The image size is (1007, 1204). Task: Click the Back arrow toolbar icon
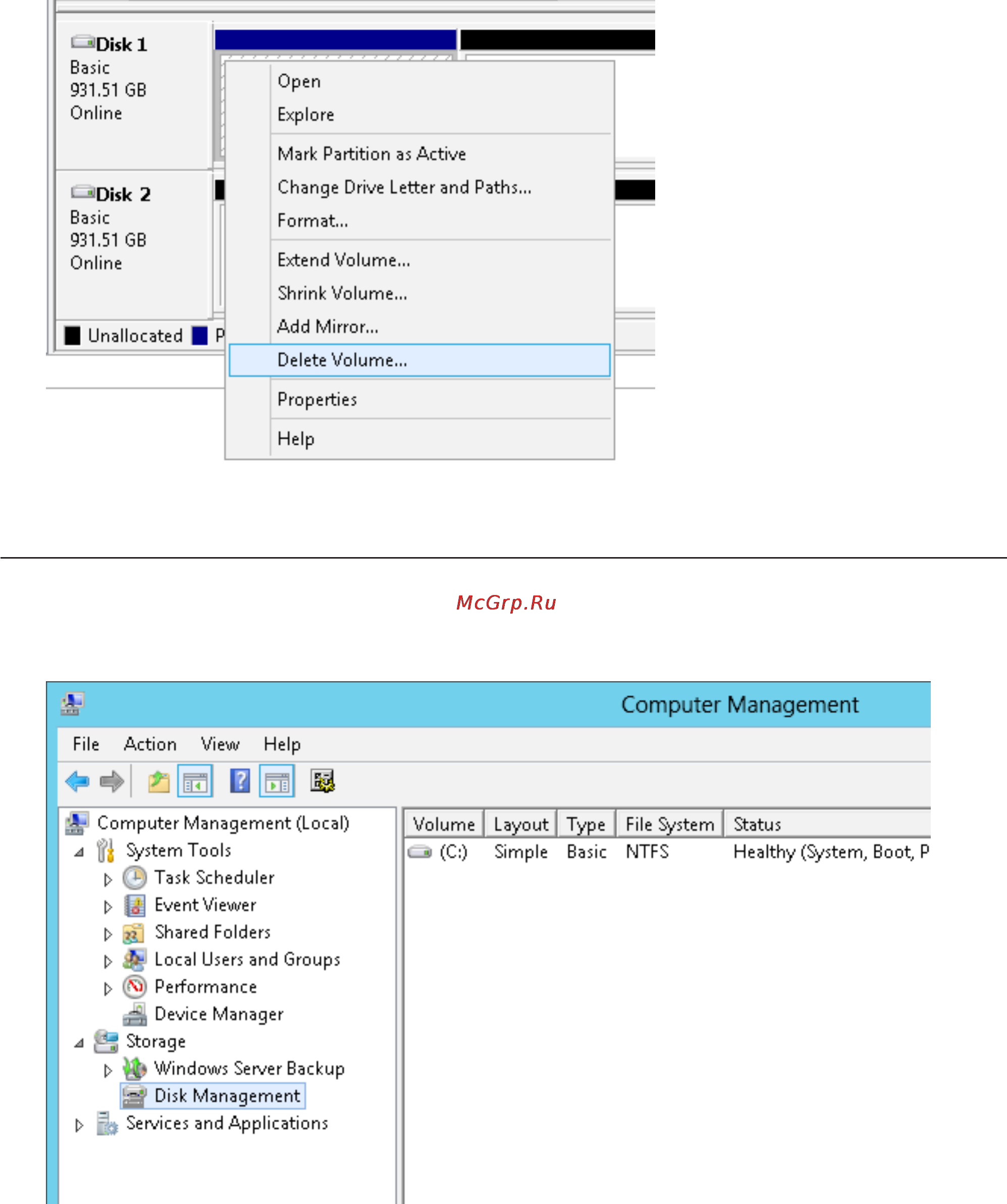click(x=77, y=781)
